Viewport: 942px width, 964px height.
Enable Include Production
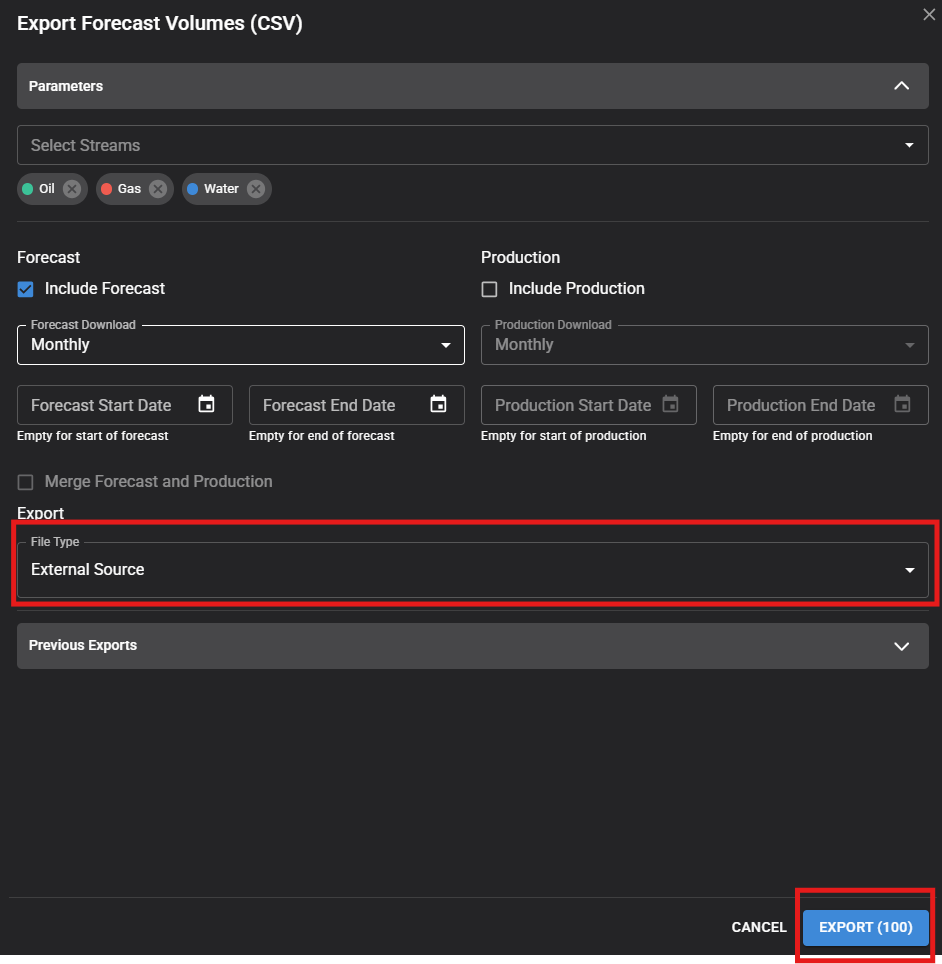point(489,288)
